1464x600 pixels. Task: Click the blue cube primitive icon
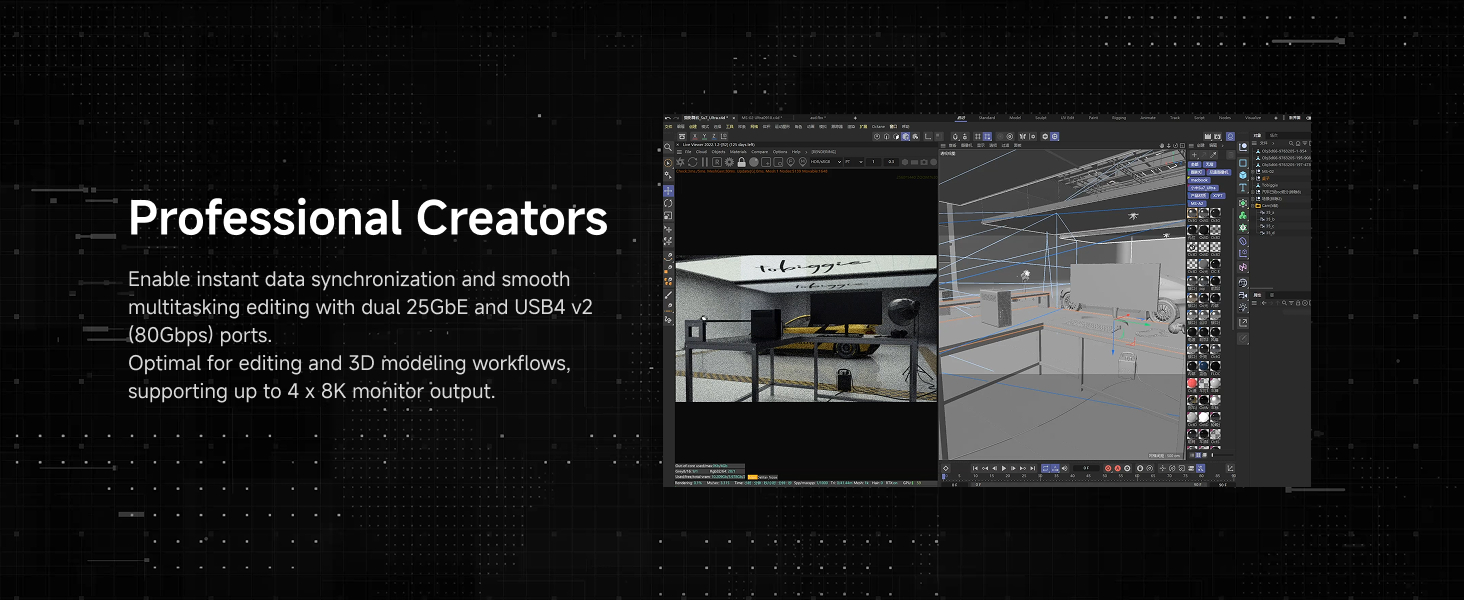1243,175
